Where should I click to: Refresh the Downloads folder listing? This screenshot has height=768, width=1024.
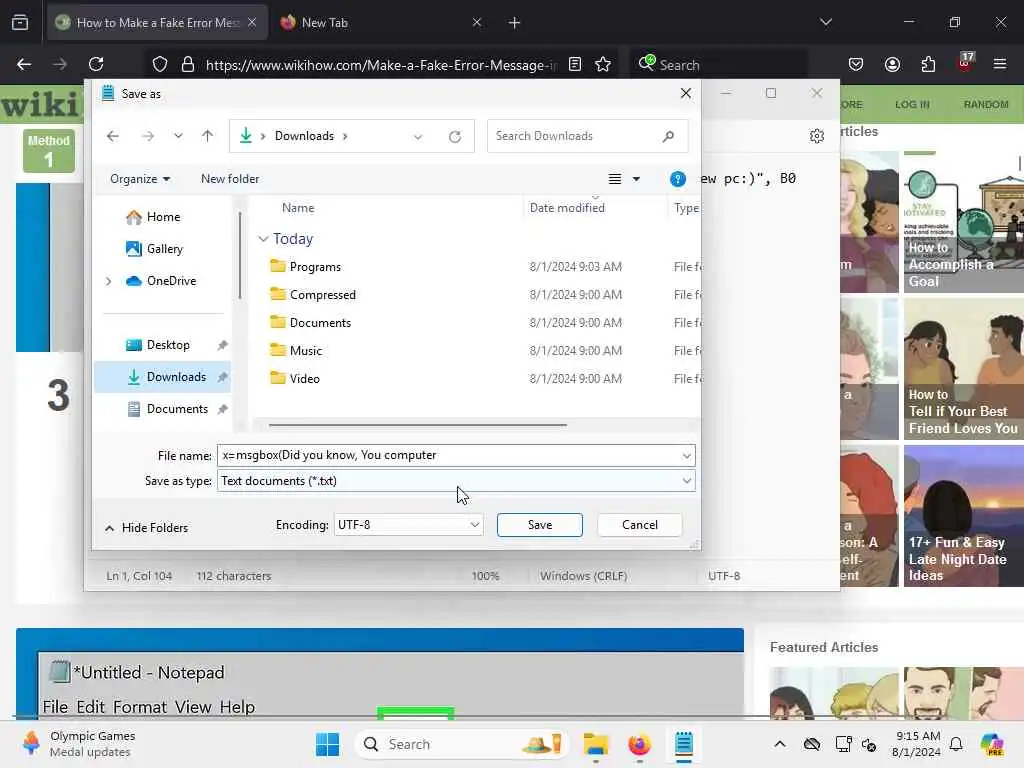tap(455, 136)
